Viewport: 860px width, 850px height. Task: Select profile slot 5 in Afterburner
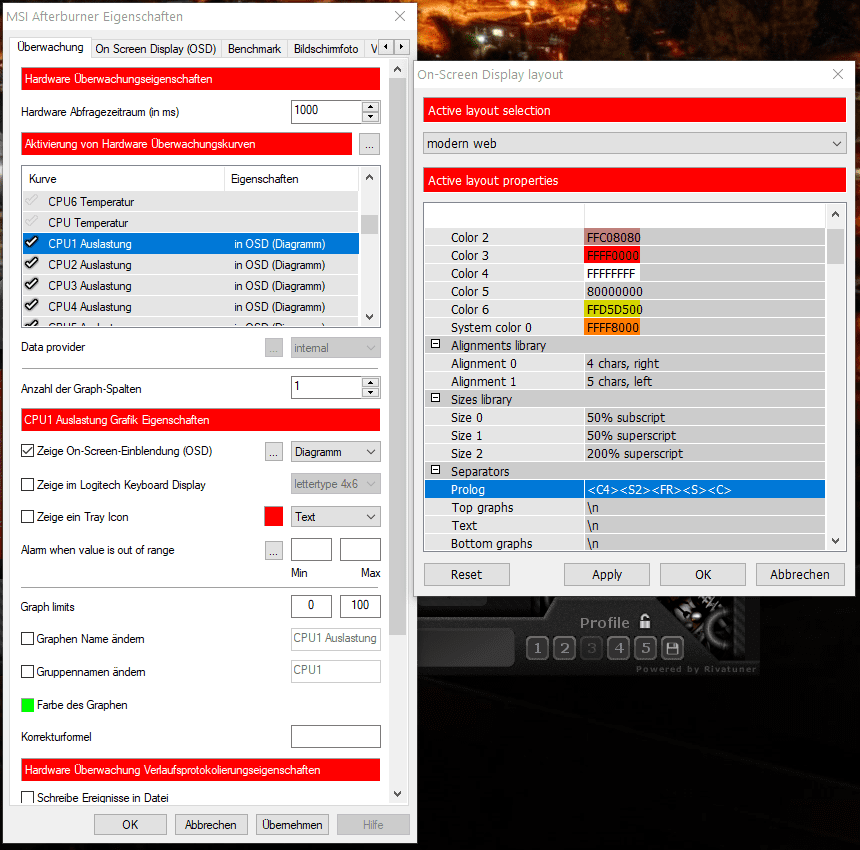tap(646, 648)
